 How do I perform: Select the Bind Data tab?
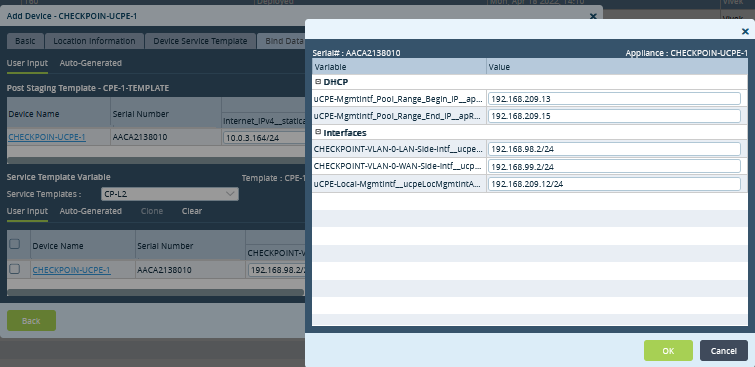[x=281, y=41]
